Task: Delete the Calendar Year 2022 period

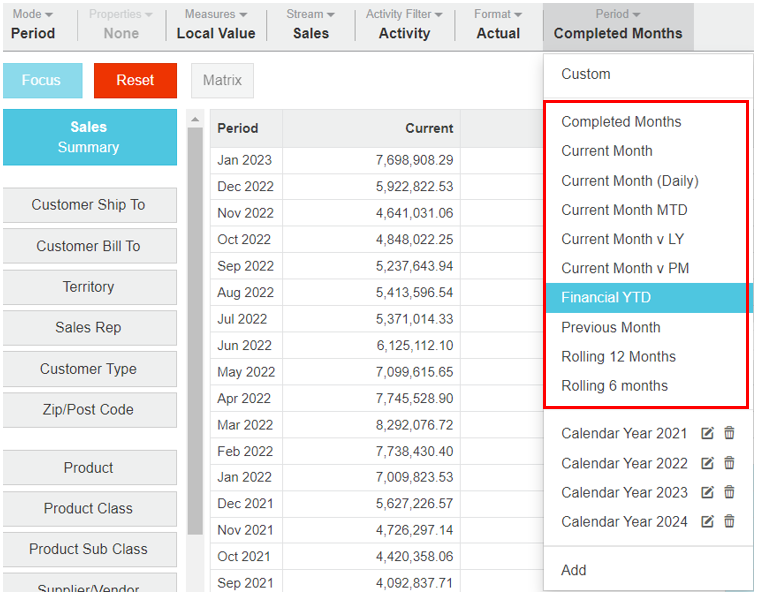Action: click(x=729, y=463)
